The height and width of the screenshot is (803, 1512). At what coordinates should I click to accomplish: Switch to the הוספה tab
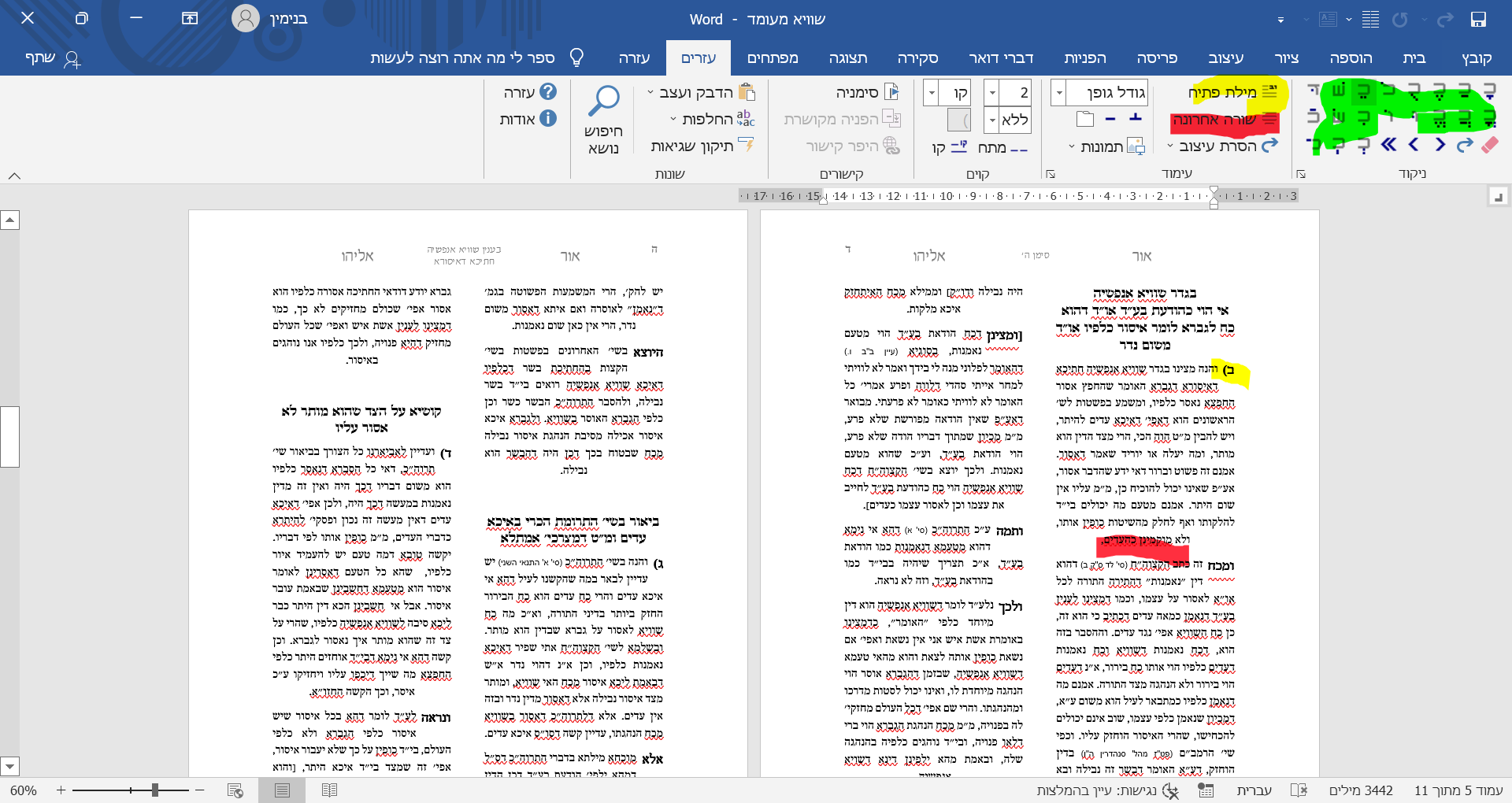pos(1351,57)
